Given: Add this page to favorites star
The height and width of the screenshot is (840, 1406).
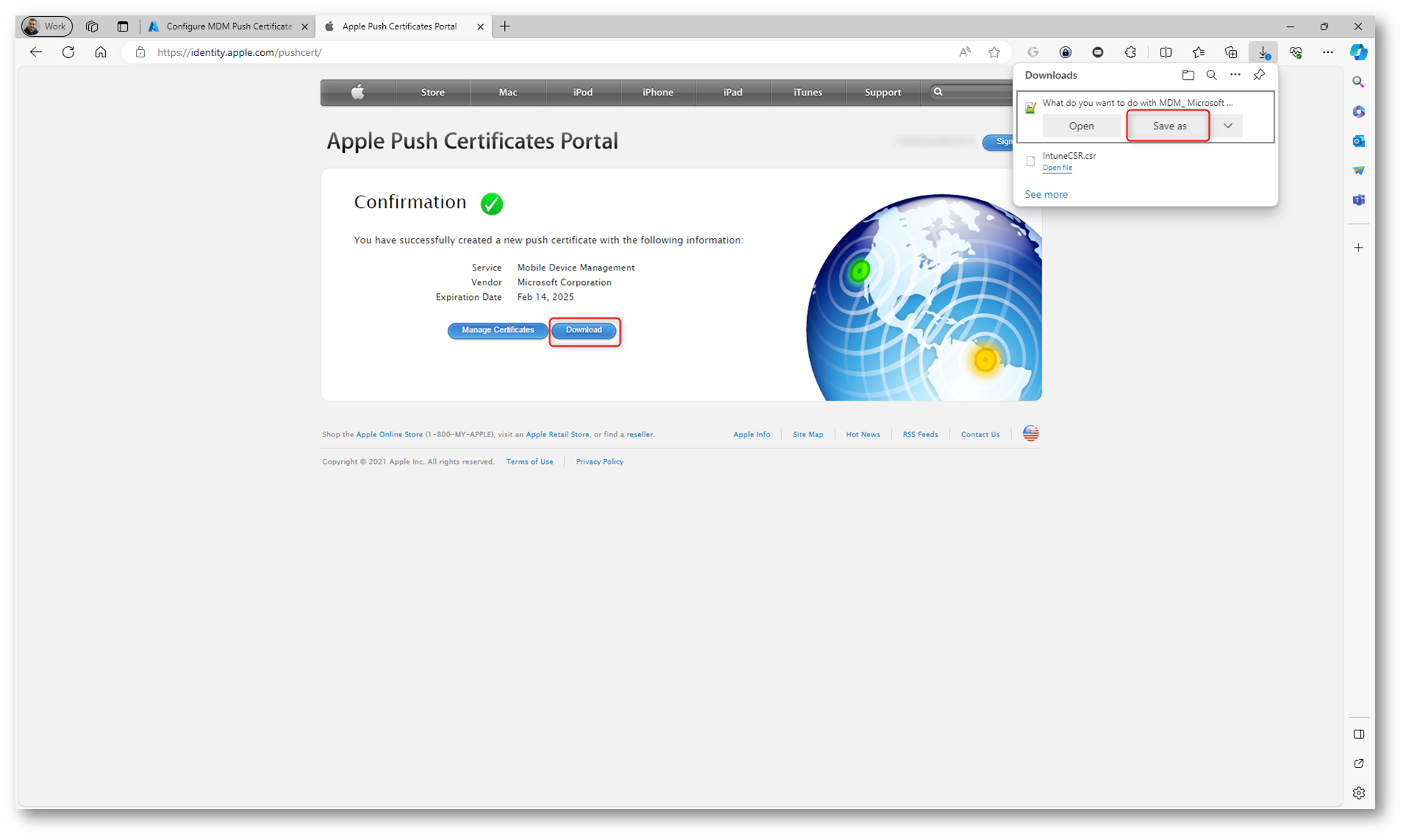Looking at the screenshot, I should (x=994, y=52).
